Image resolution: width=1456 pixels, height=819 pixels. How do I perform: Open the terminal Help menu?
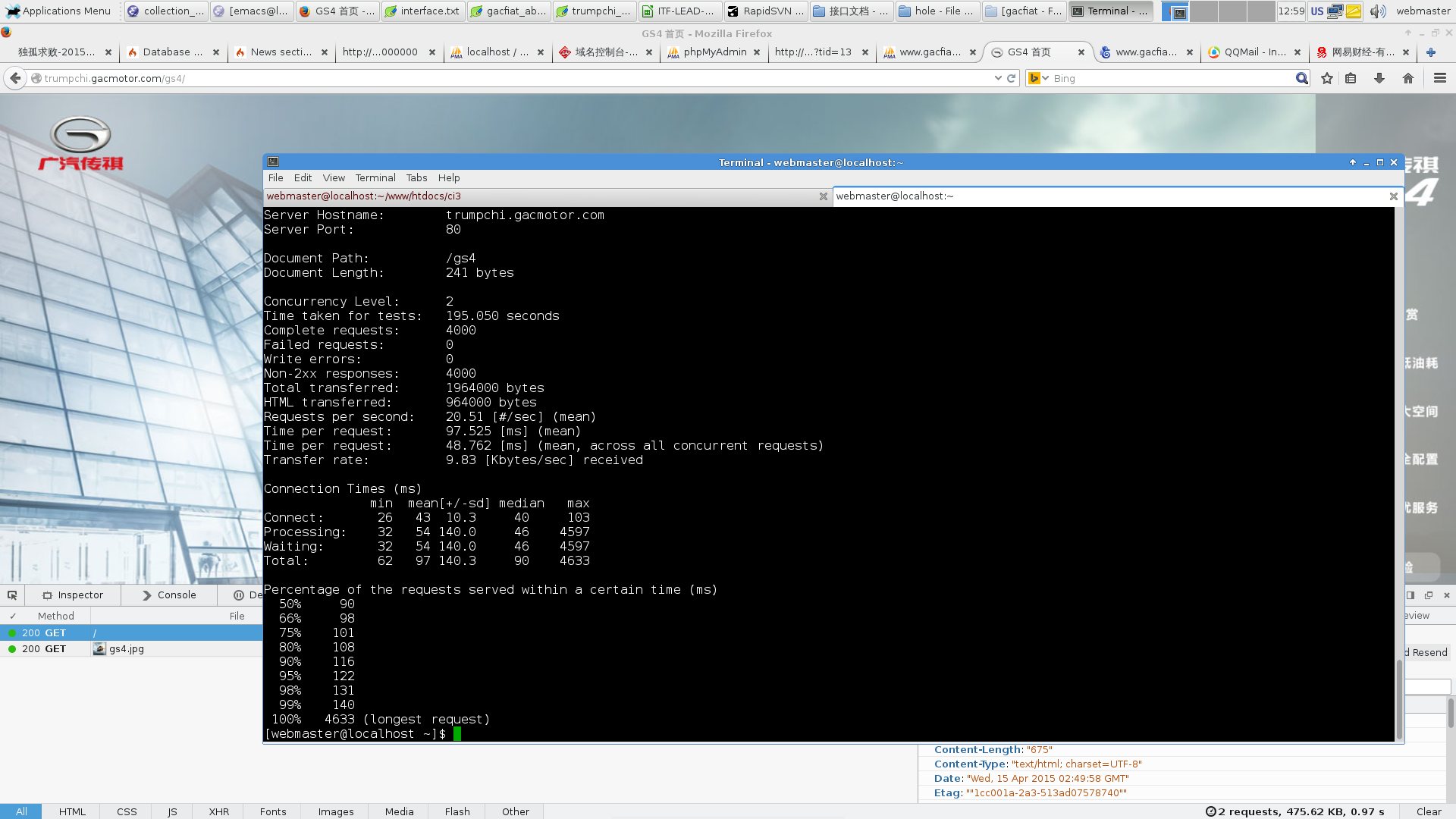[x=449, y=178]
